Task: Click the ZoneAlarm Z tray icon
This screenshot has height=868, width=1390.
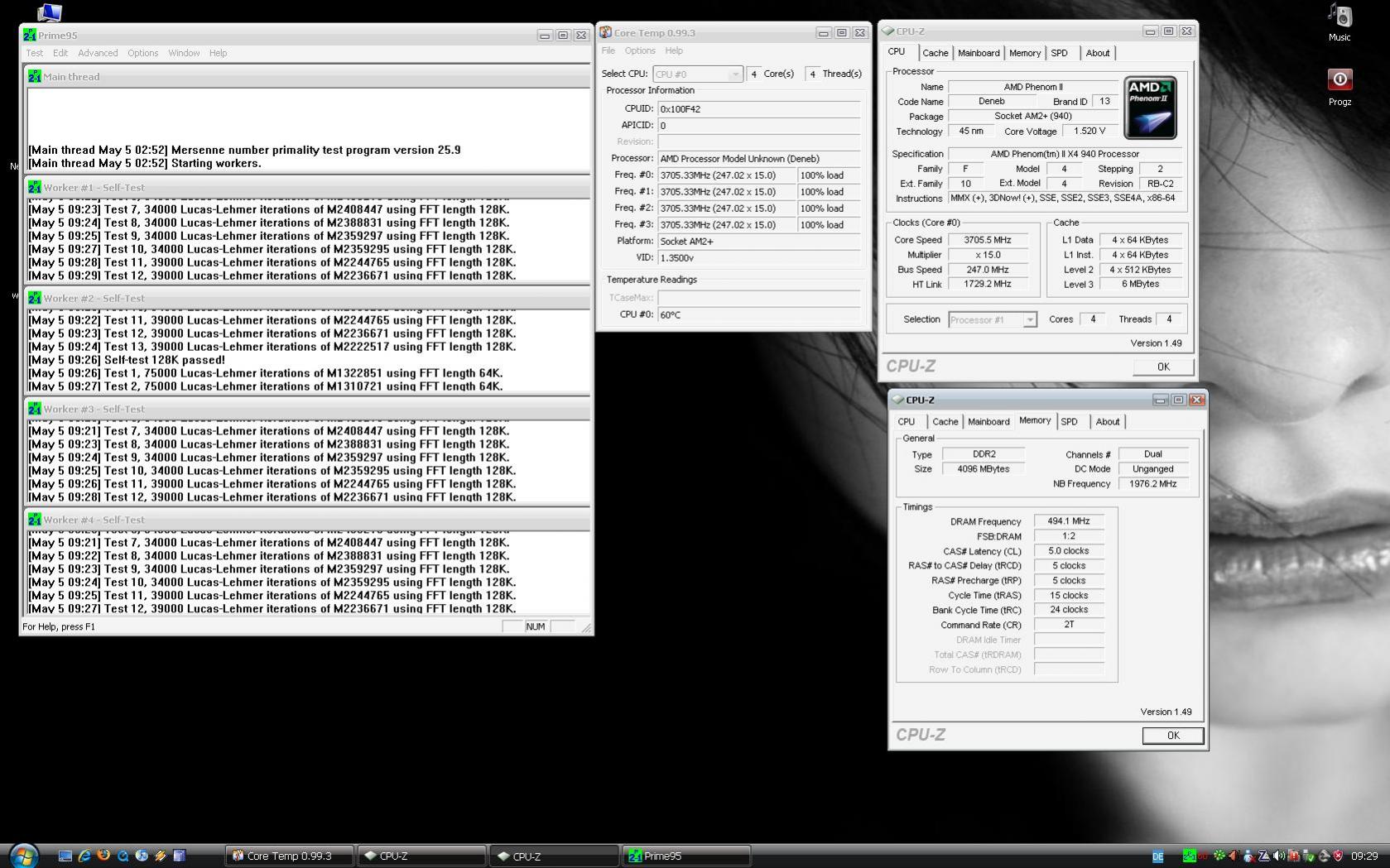Action: [1264, 856]
